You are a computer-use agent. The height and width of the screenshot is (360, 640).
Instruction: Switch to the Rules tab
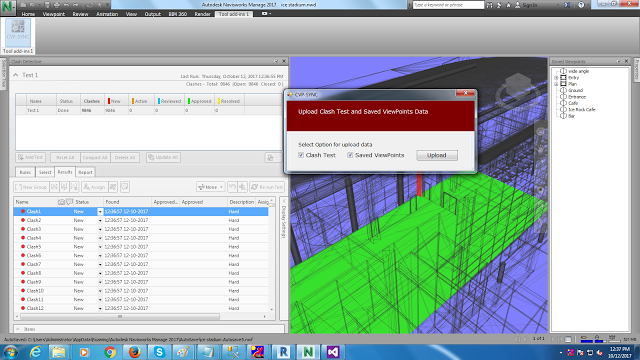point(25,172)
